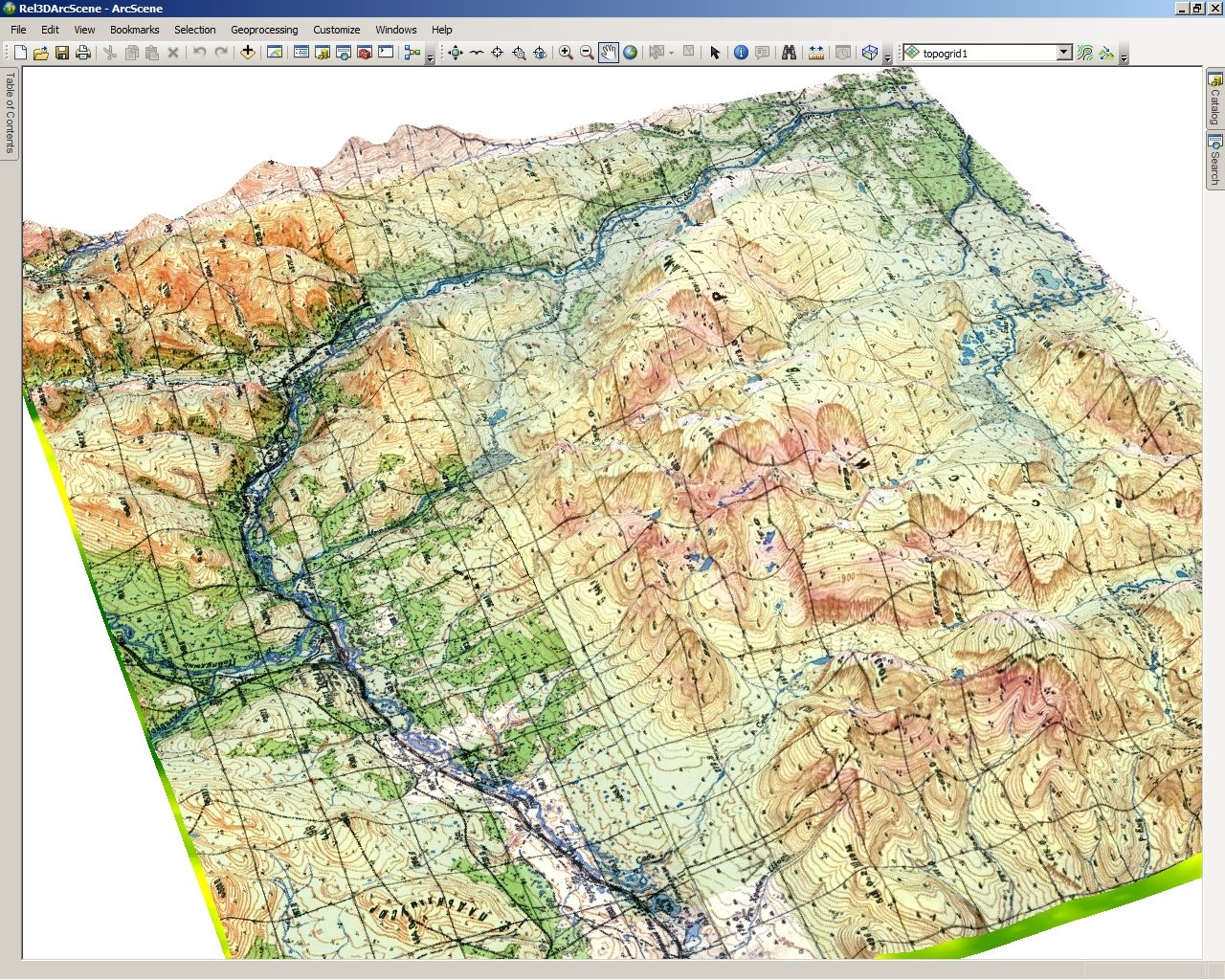The width and height of the screenshot is (1225, 980).
Task: Expand the select features arrow dropdown
Action: (671, 53)
